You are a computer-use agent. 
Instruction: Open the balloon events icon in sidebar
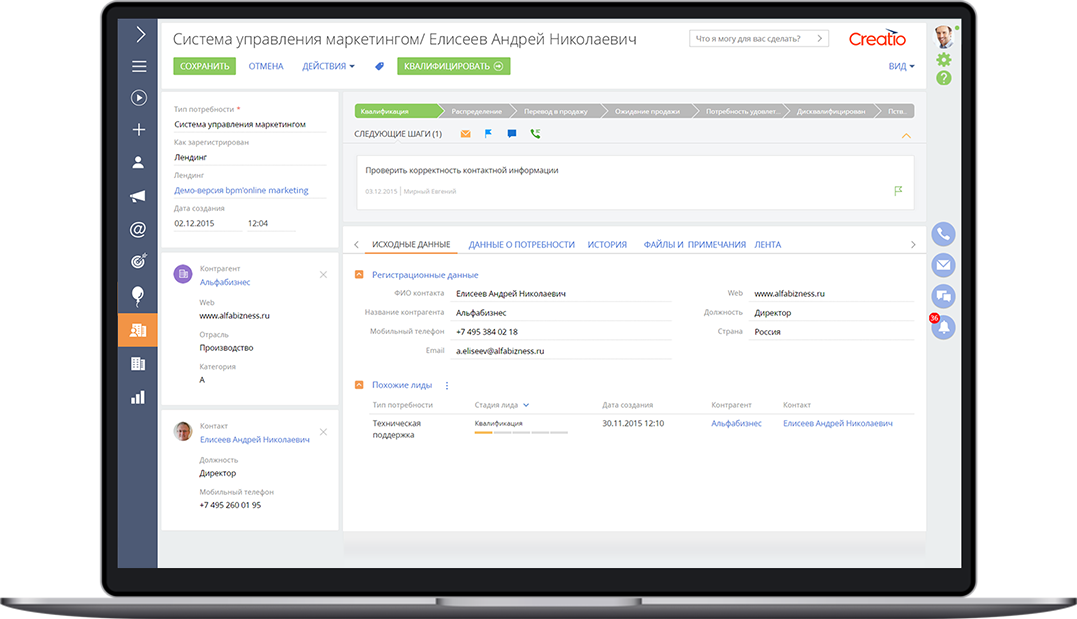tap(138, 296)
